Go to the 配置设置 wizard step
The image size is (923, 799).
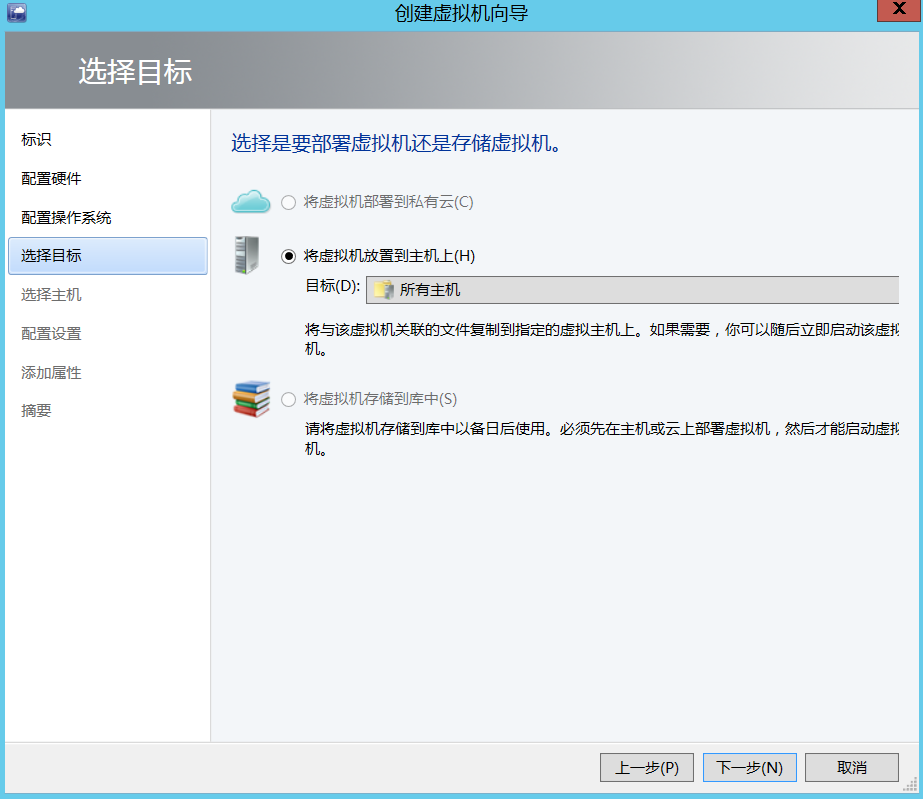pos(51,333)
